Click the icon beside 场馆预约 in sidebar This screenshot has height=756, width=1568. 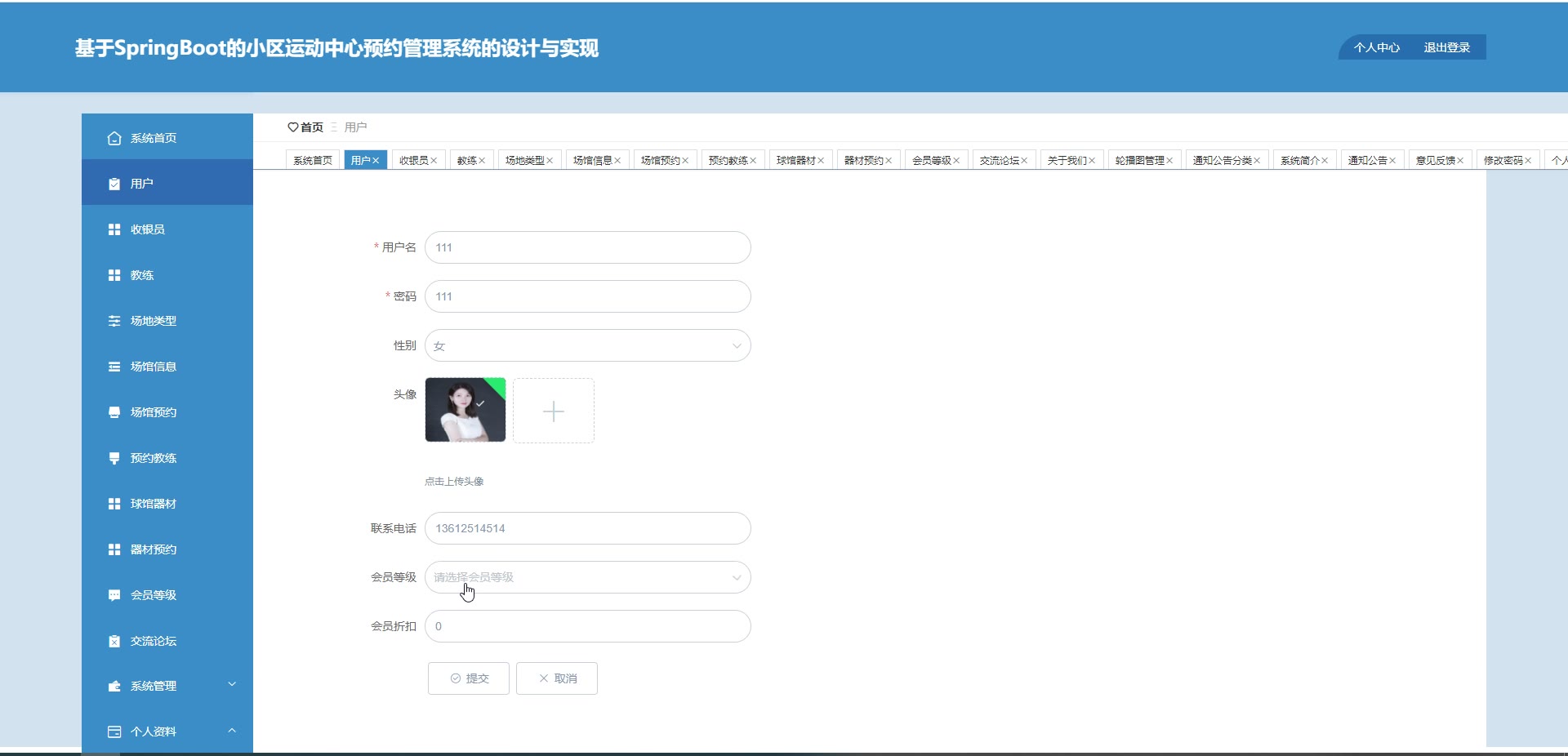pyautogui.click(x=114, y=412)
